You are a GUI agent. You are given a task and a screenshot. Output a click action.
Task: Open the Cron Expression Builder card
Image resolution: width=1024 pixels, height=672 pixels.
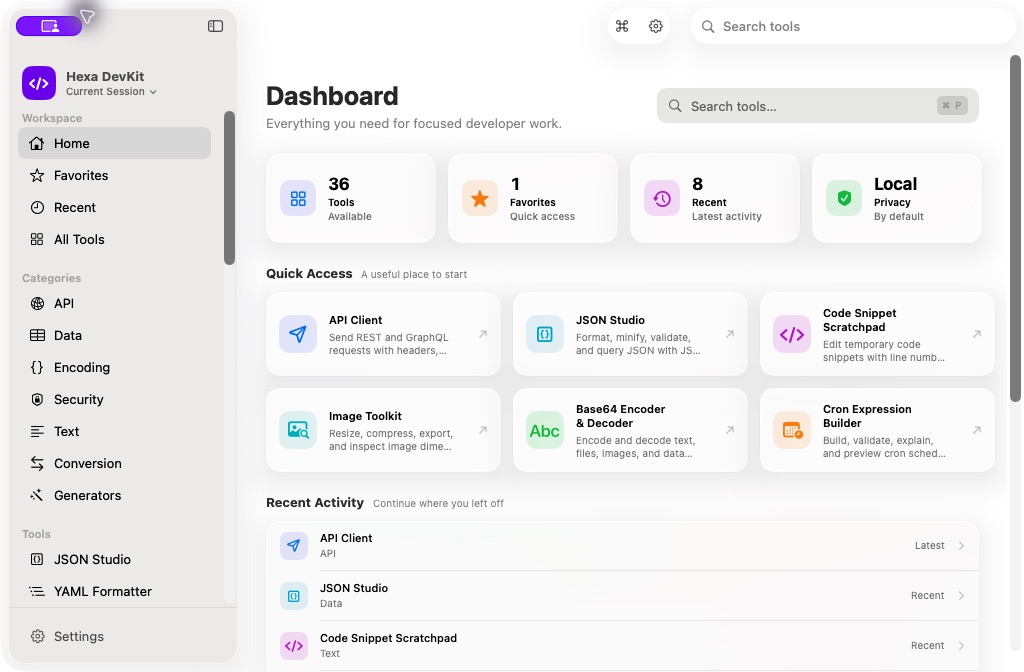point(877,430)
